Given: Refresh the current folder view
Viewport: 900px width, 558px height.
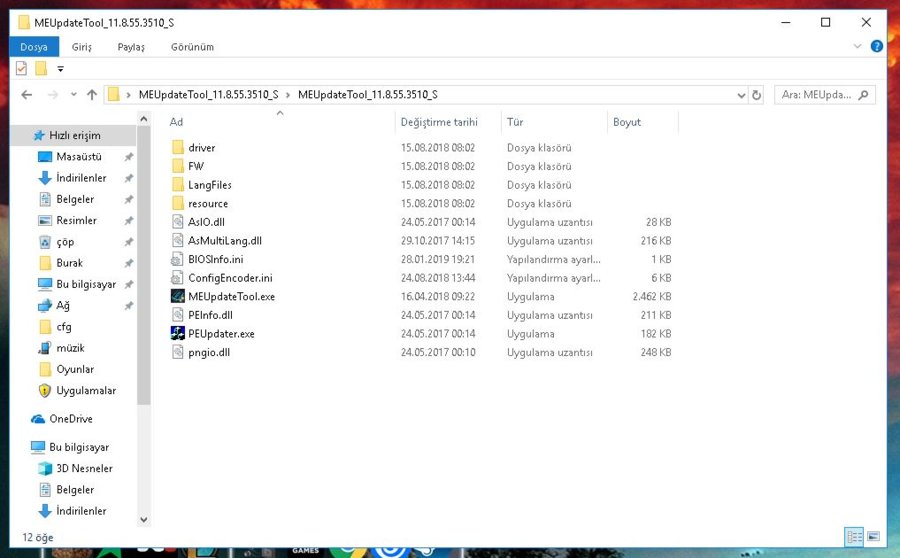Looking at the screenshot, I should tap(757, 95).
